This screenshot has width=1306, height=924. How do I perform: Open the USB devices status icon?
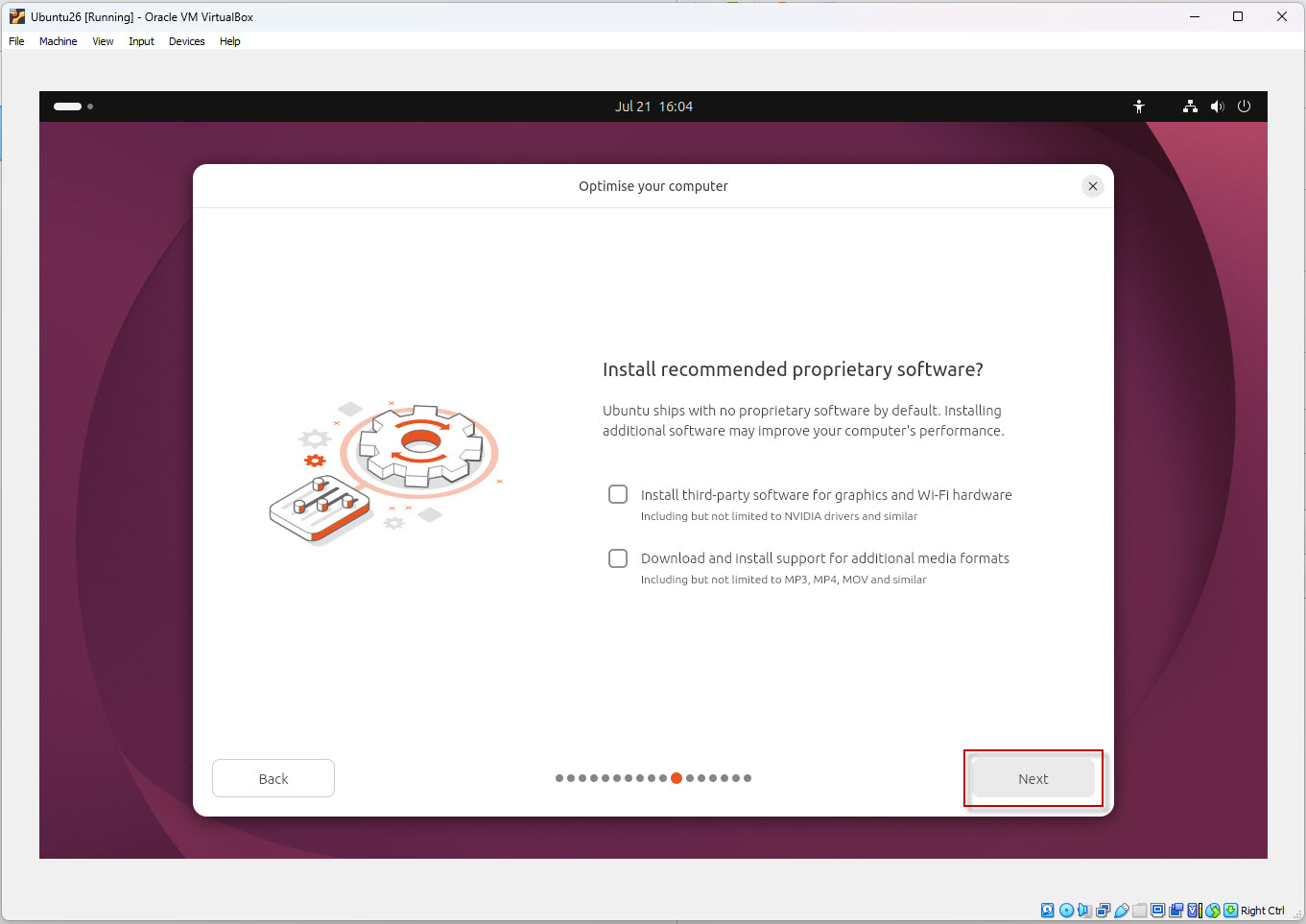[1122, 911]
